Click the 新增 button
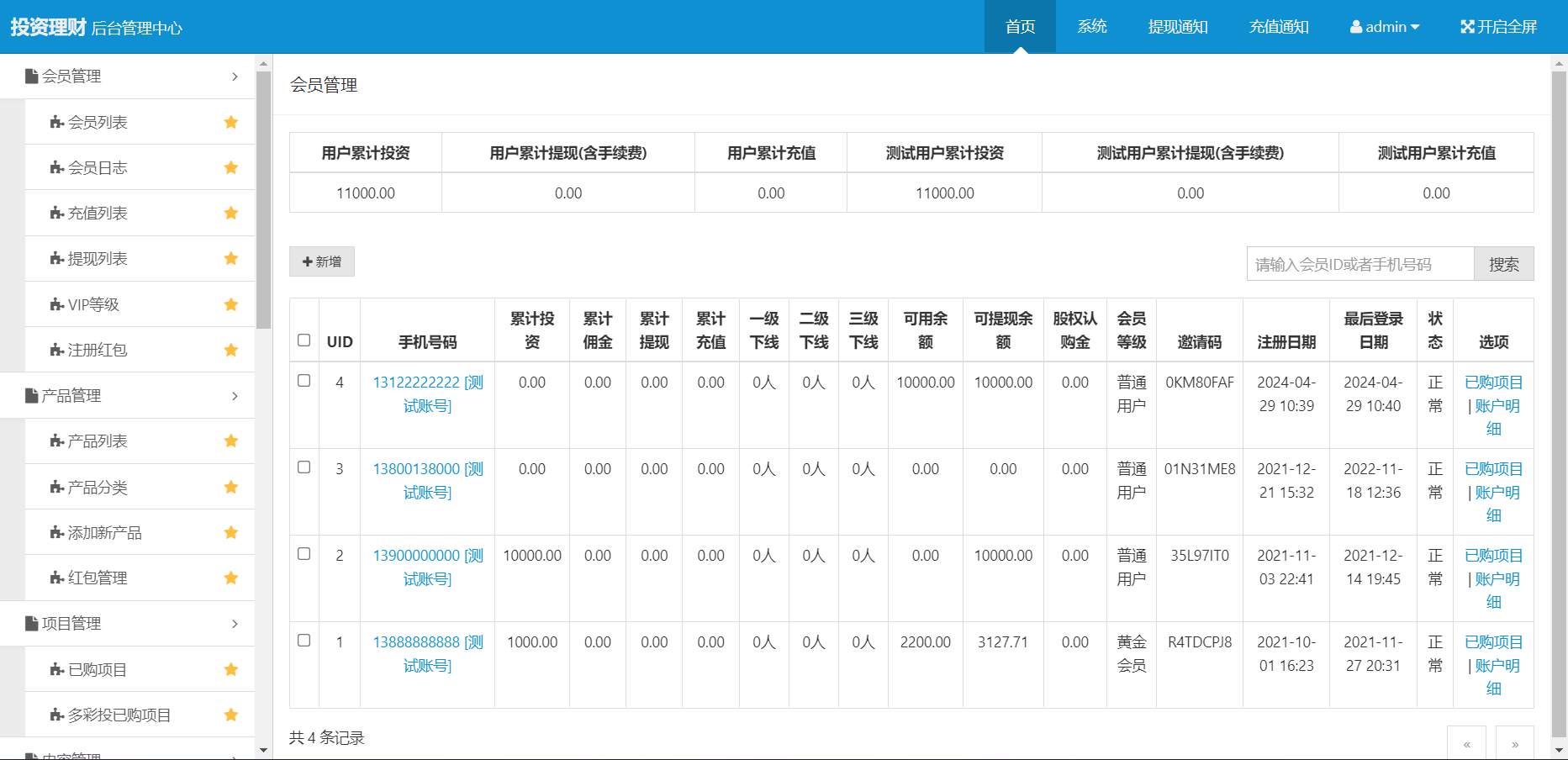The width and height of the screenshot is (1568, 760). click(x=322, y=261)
